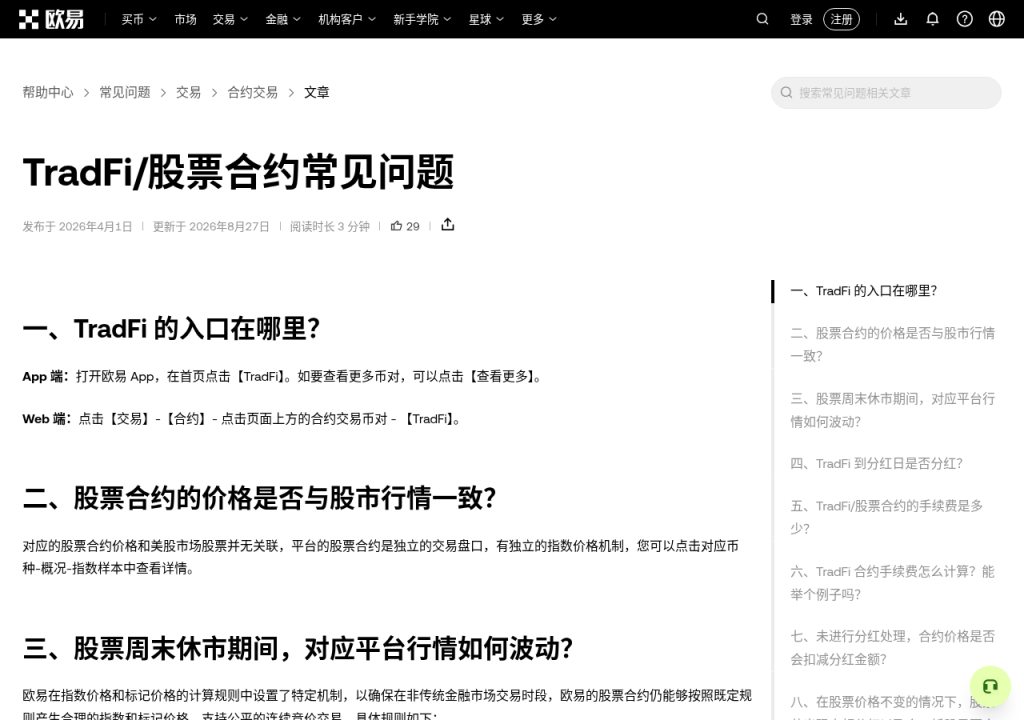Expand the 买币 dropdown menu
1024x720 pixels.
(x=139, y=20)
